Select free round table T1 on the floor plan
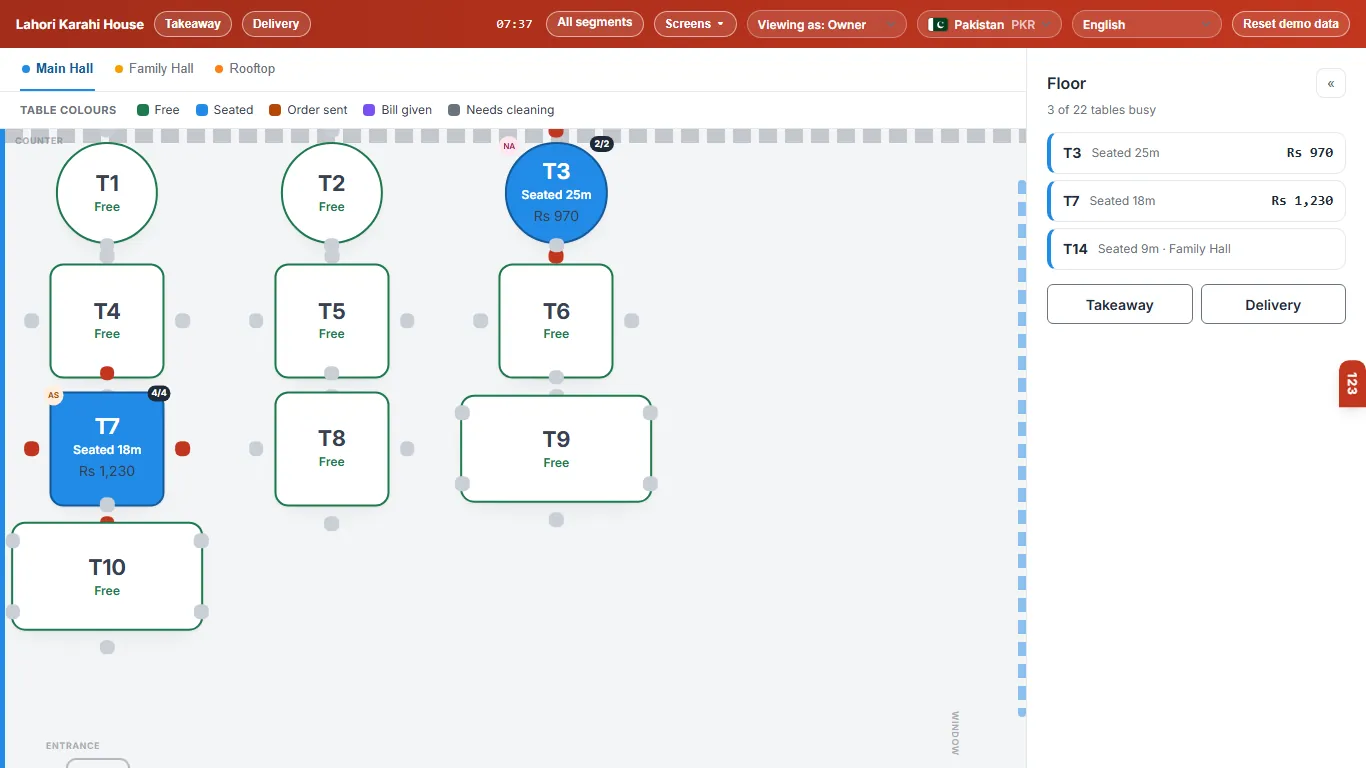The height and width of the screenshot is (768, 1366). (x=107, y=192)
